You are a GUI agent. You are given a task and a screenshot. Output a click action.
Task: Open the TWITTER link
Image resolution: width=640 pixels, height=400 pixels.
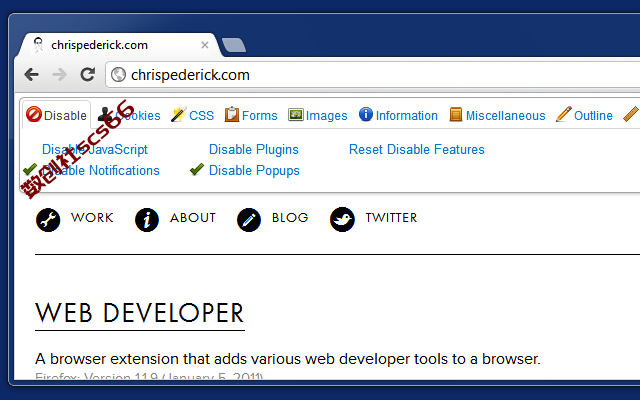(x=391, y=218)
